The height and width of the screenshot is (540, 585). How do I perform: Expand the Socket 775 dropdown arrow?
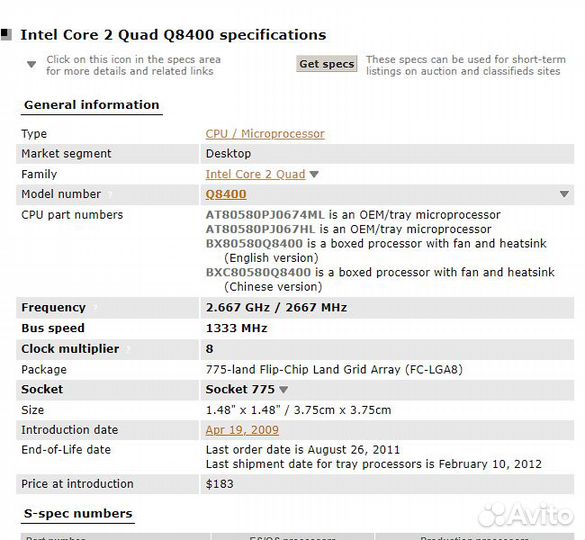coord(284,390)
